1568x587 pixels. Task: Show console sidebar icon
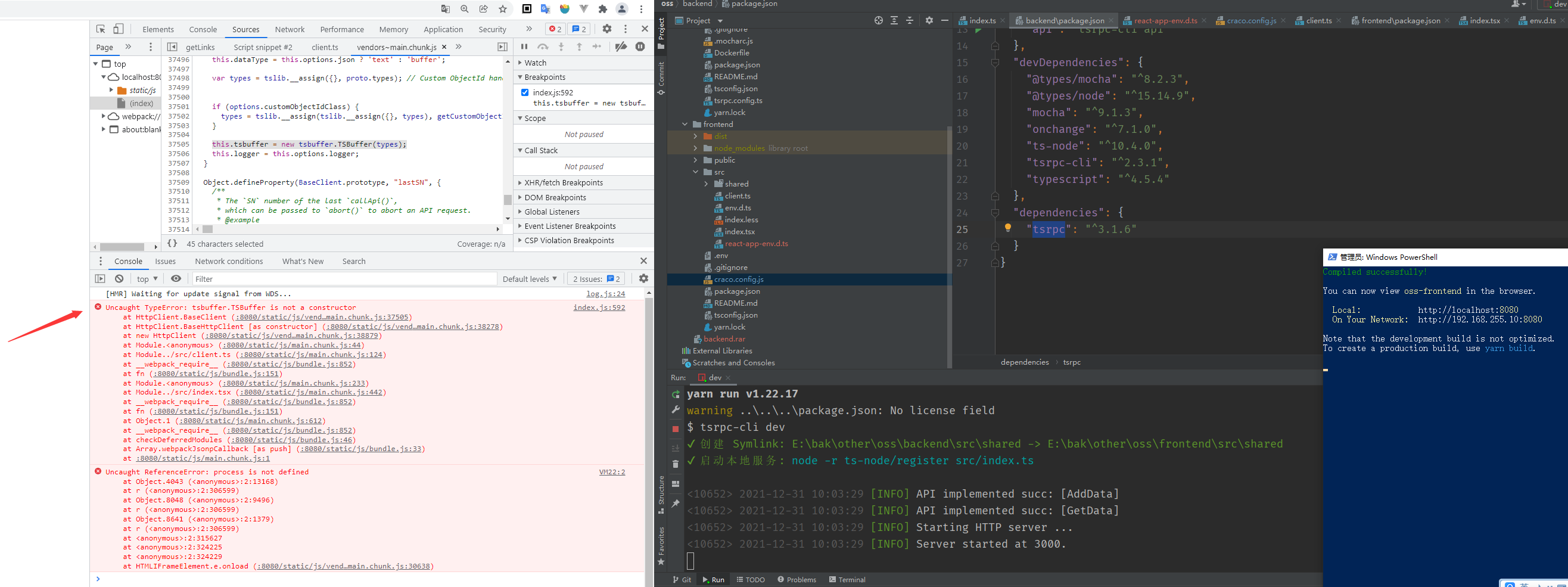click(101, 279)
